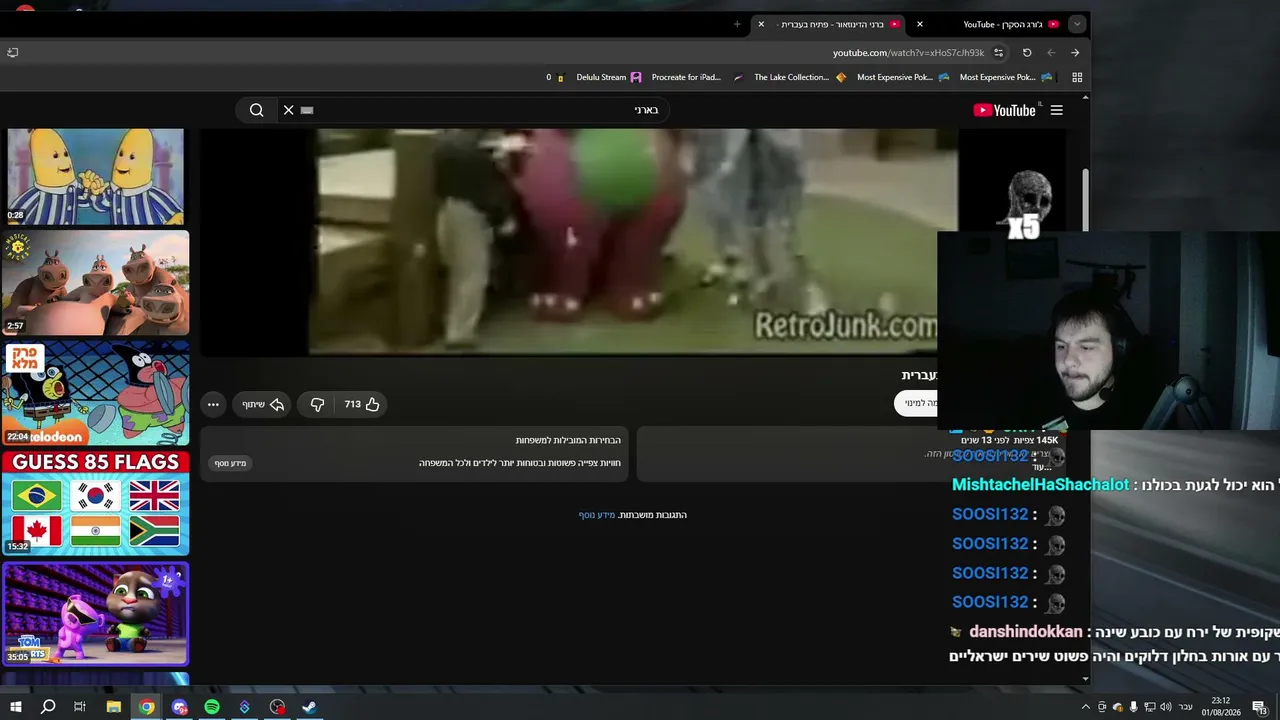Open the on-screen keyboard in search box
Image resolution: width=1280 pixels, height=720 pixels.
(x=307, y=110)
